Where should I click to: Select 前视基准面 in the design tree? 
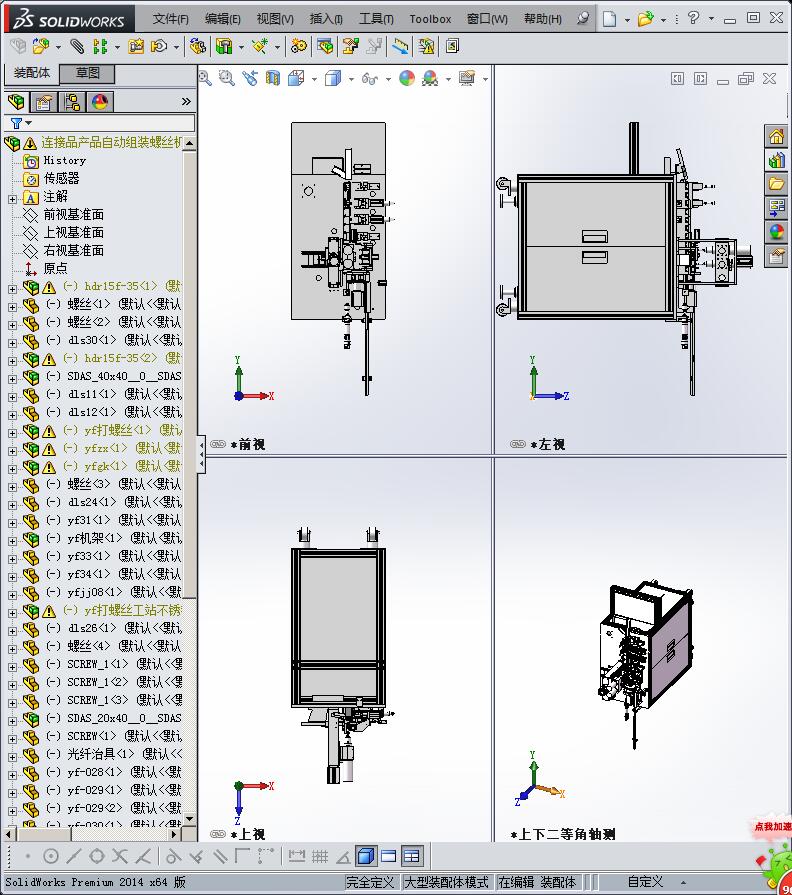(74, 215)
